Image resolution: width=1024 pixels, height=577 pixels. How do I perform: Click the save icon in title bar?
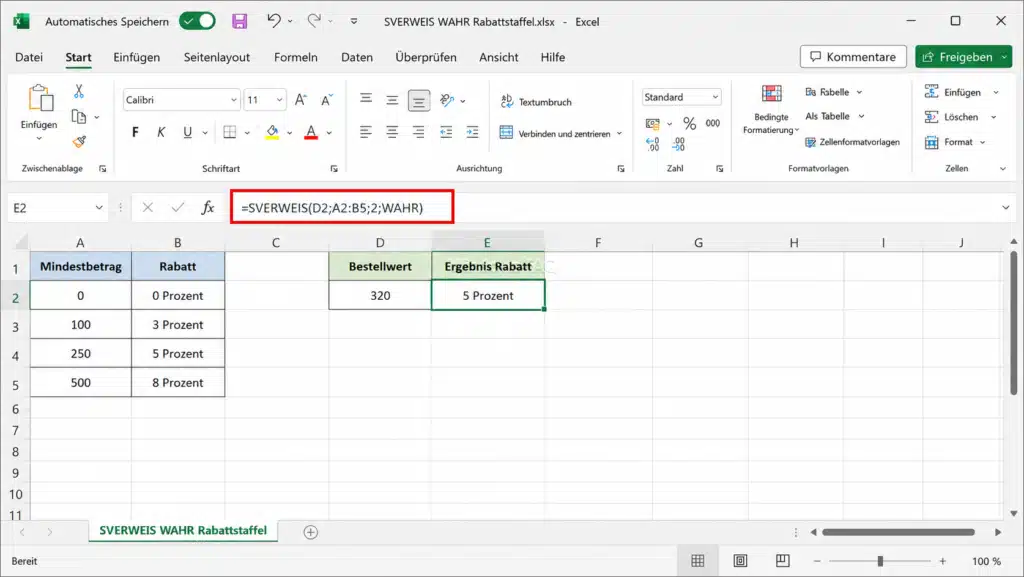tap(240, 22)
